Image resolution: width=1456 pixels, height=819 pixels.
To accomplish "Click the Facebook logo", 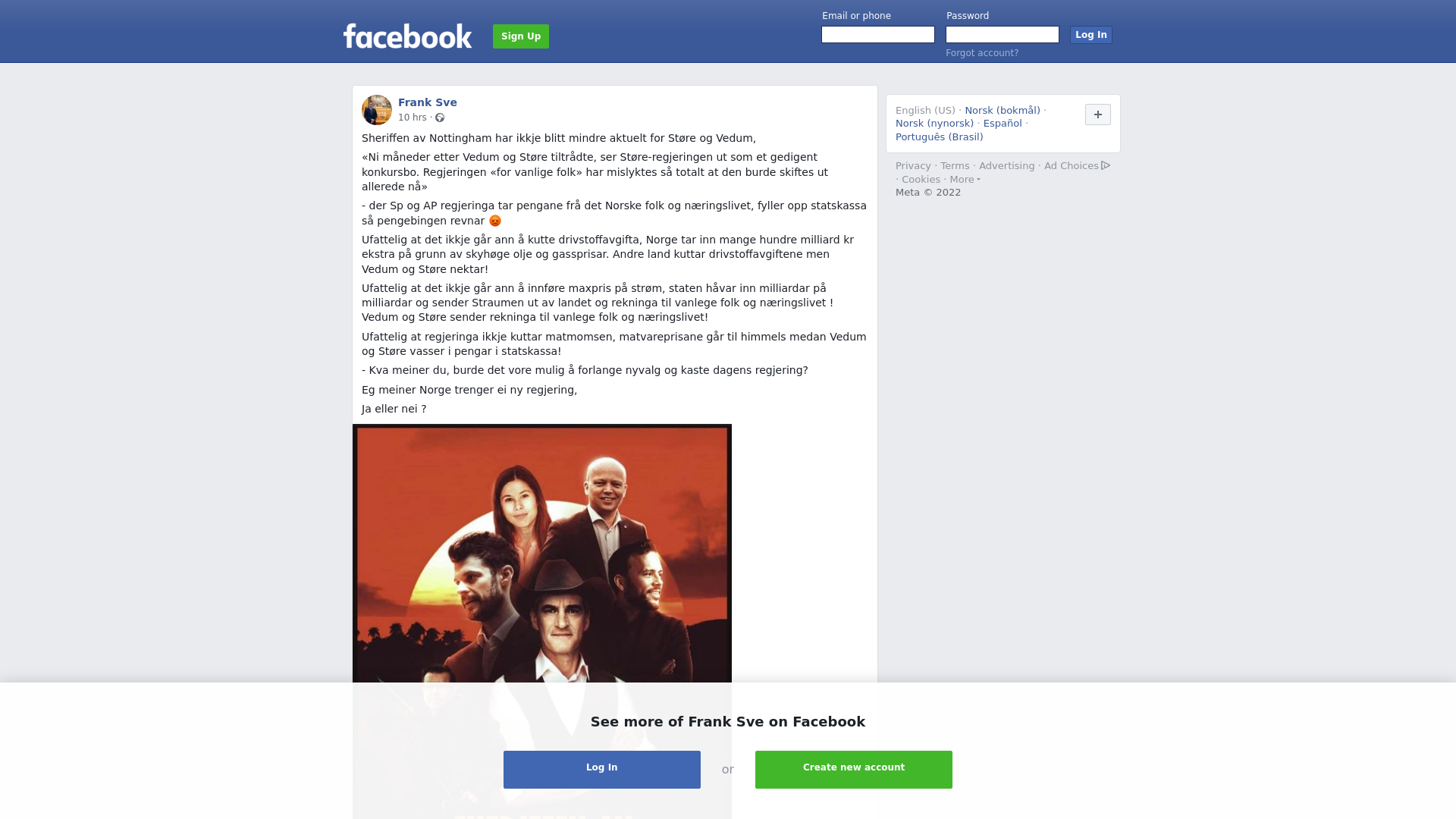I will 407,36.
